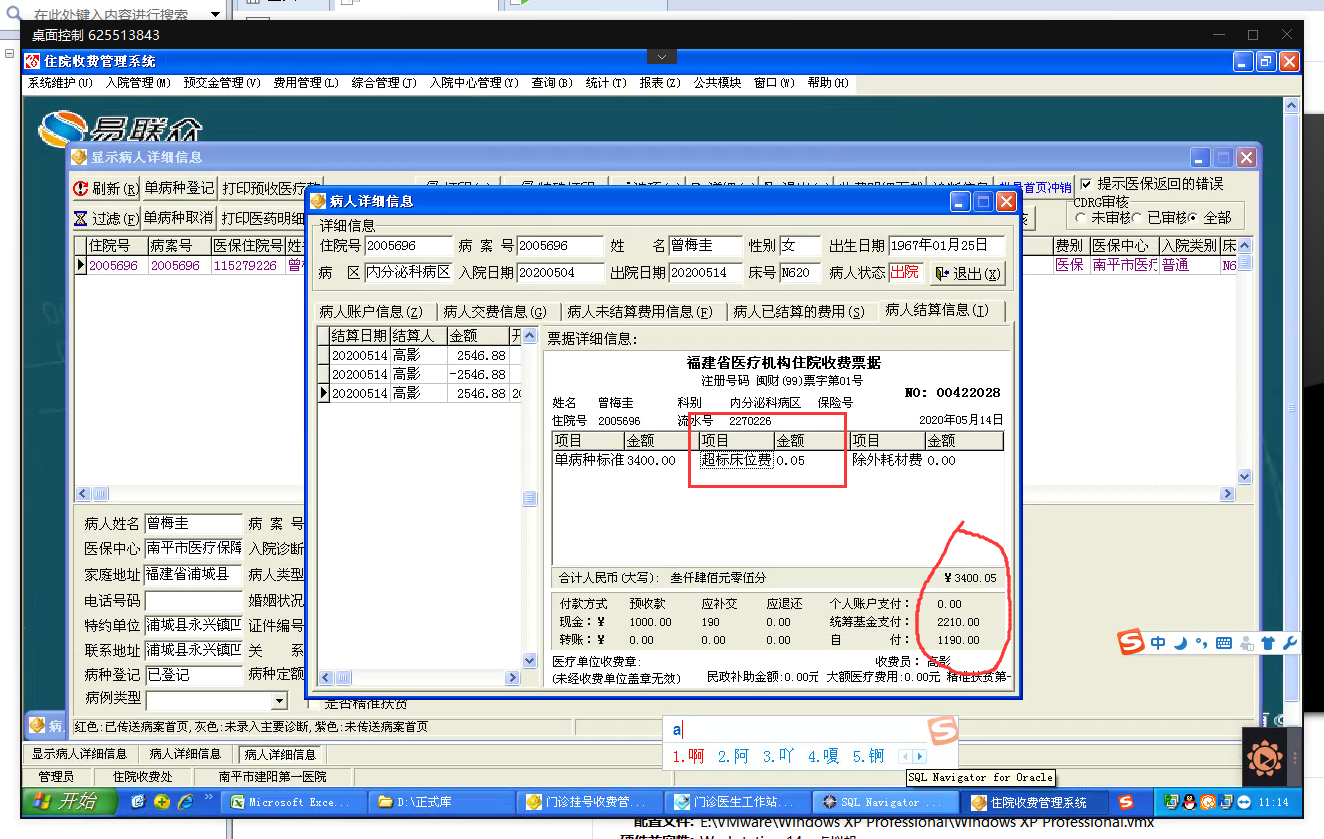Open the 病例类型 dropdown arrow
The width and height of the screenshot is (1324, 839).
pyautogui.click(x=279, y=701)
